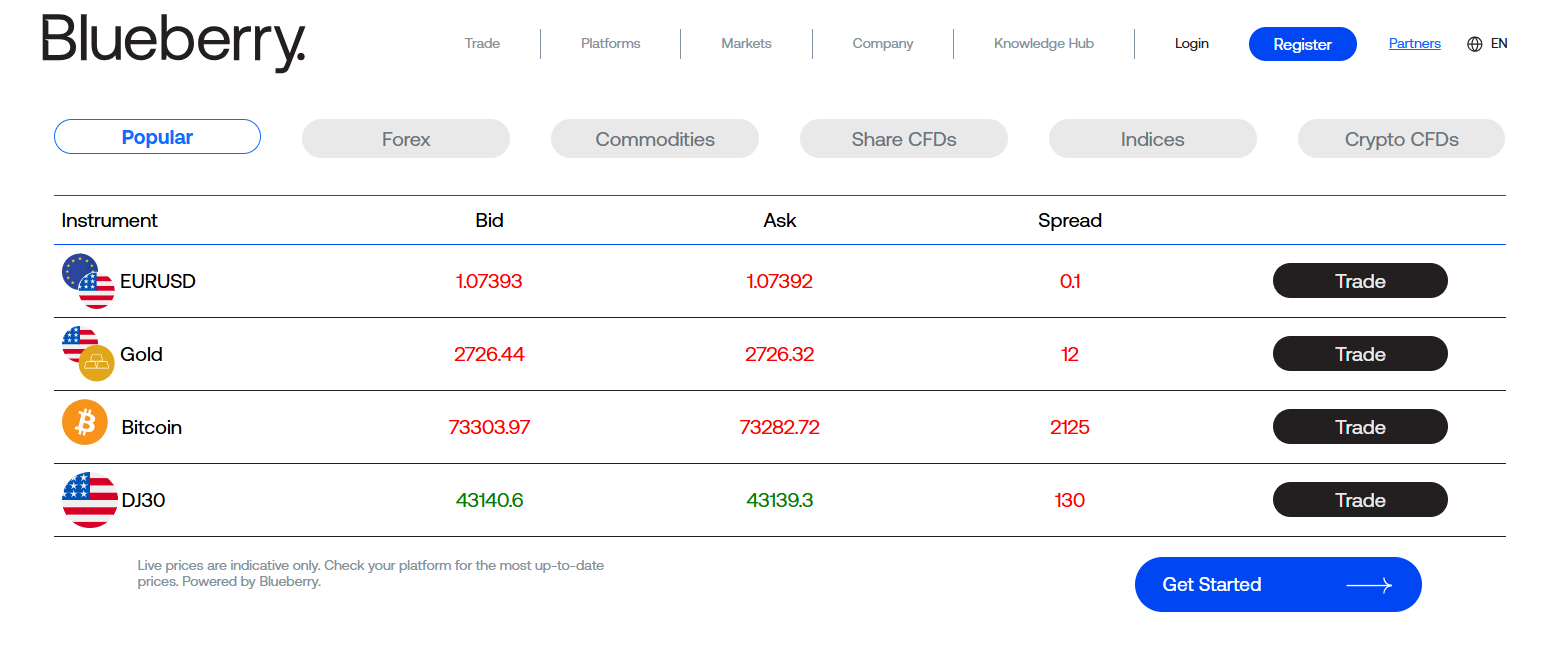Open the Markets menu item

click(x=746, y=44)
